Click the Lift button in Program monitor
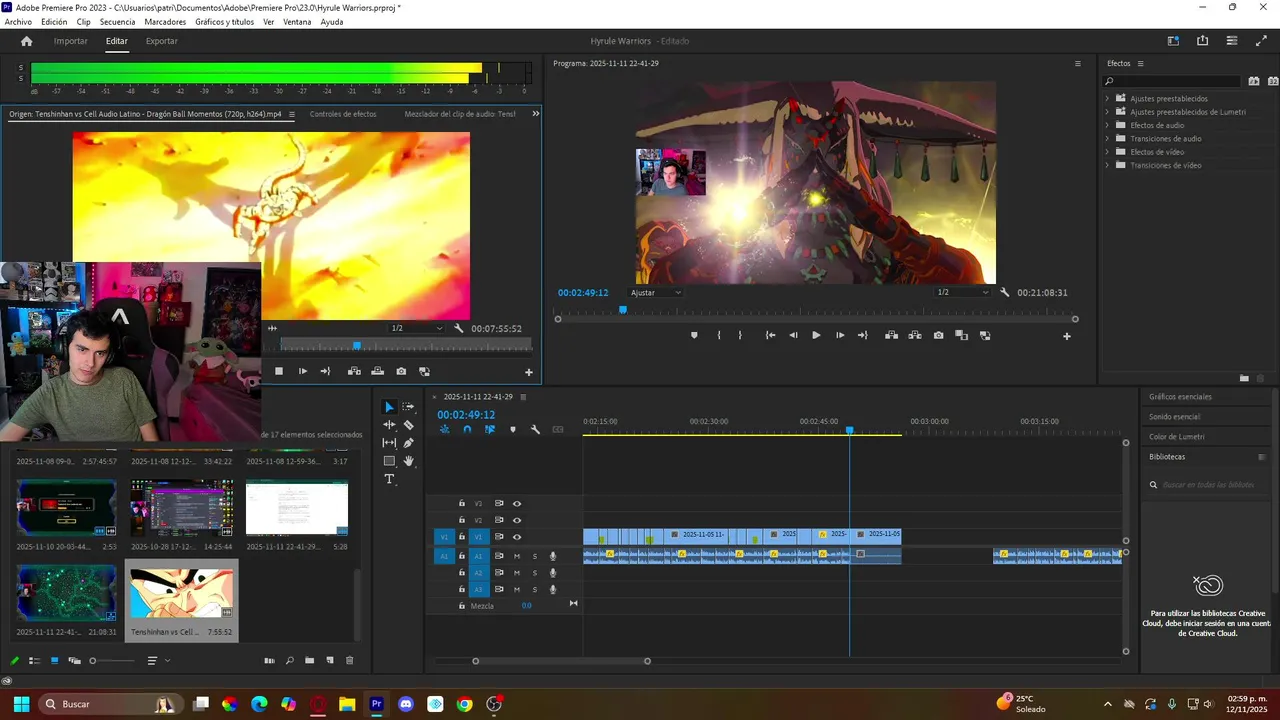This screenshot has width=1280, height=720. coord(891,336)
